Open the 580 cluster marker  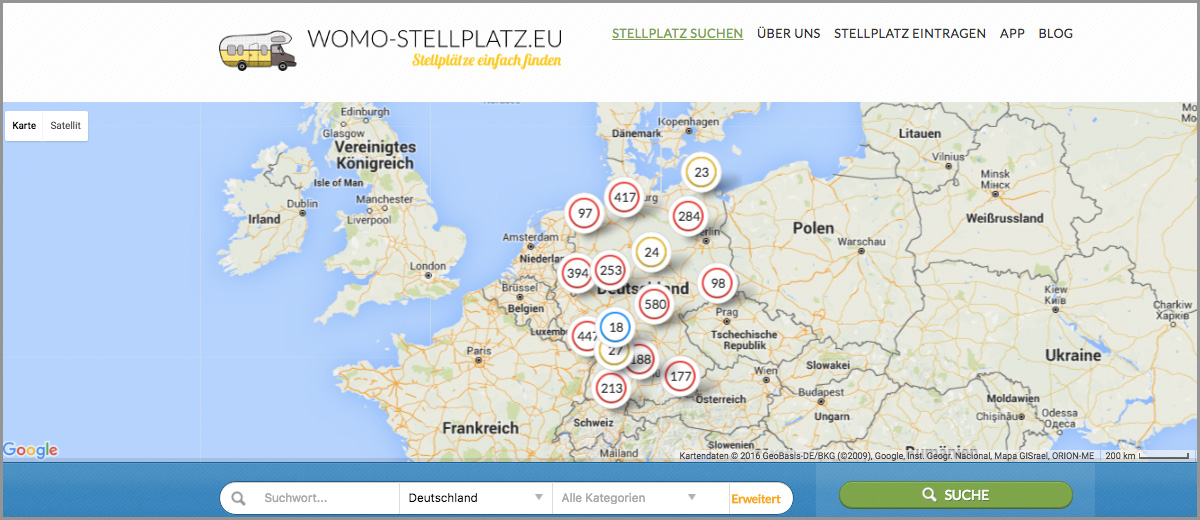(655, 305)
